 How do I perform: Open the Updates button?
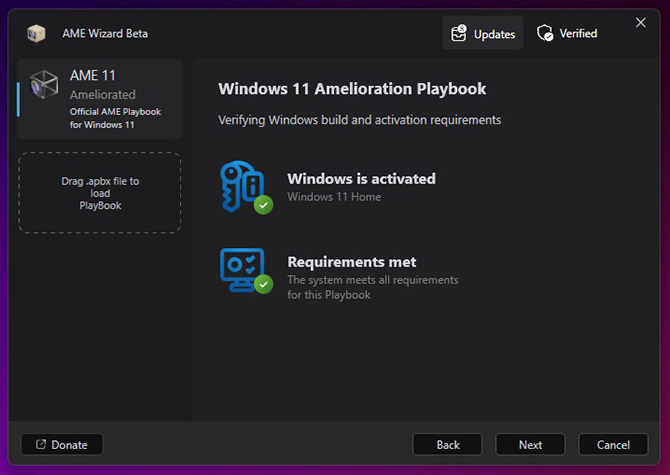(483, 33)
